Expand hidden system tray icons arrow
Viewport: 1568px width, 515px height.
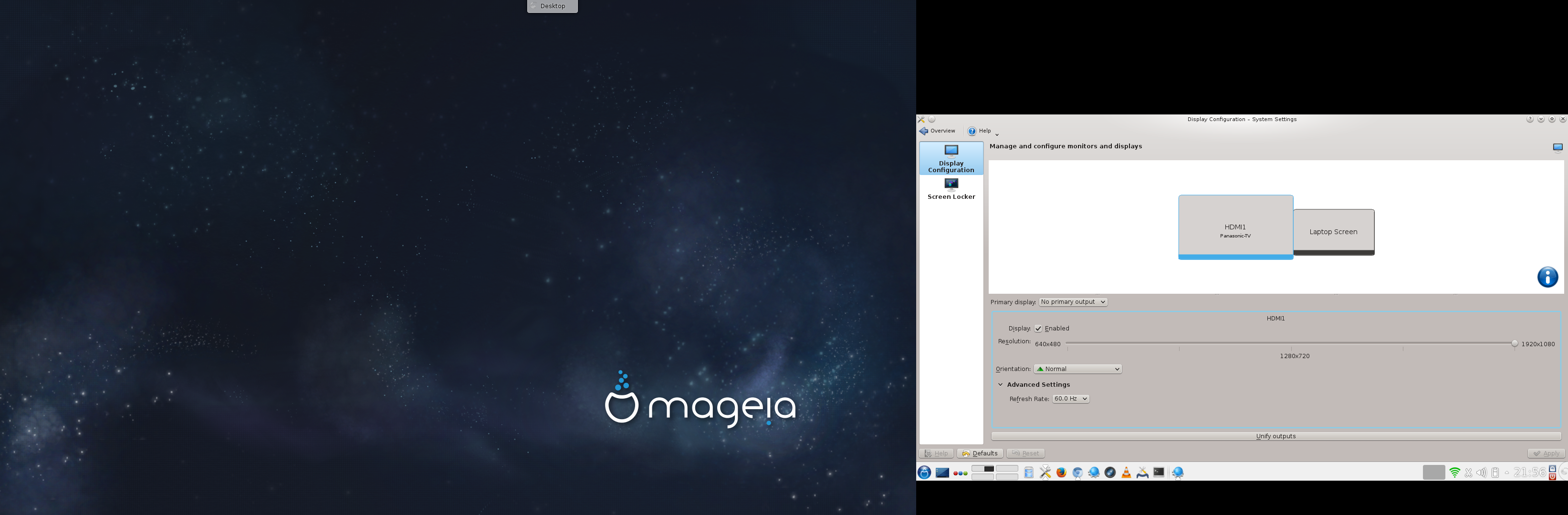(1507, 473)
